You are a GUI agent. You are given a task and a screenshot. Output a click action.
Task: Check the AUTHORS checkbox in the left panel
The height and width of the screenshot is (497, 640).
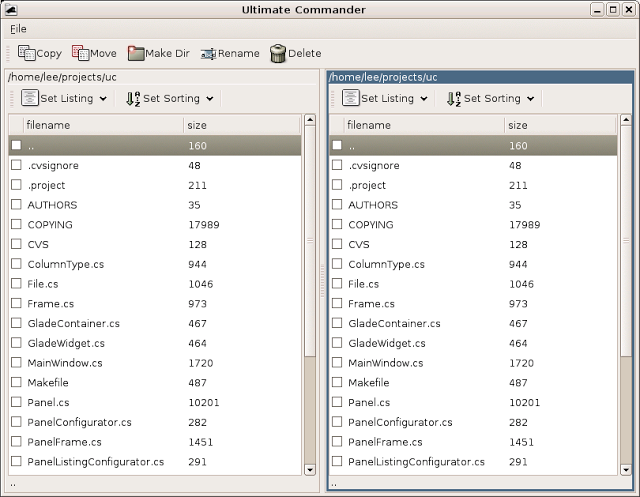[16, 205]
